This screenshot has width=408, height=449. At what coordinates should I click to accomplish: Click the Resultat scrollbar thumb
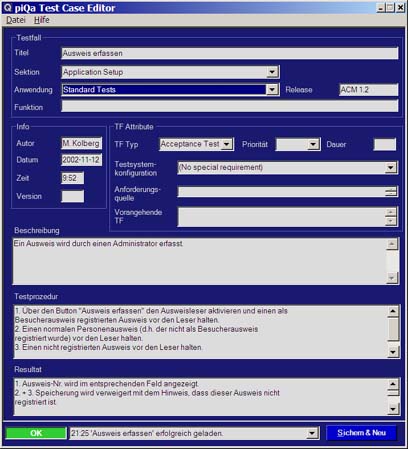tap(393, 392)
